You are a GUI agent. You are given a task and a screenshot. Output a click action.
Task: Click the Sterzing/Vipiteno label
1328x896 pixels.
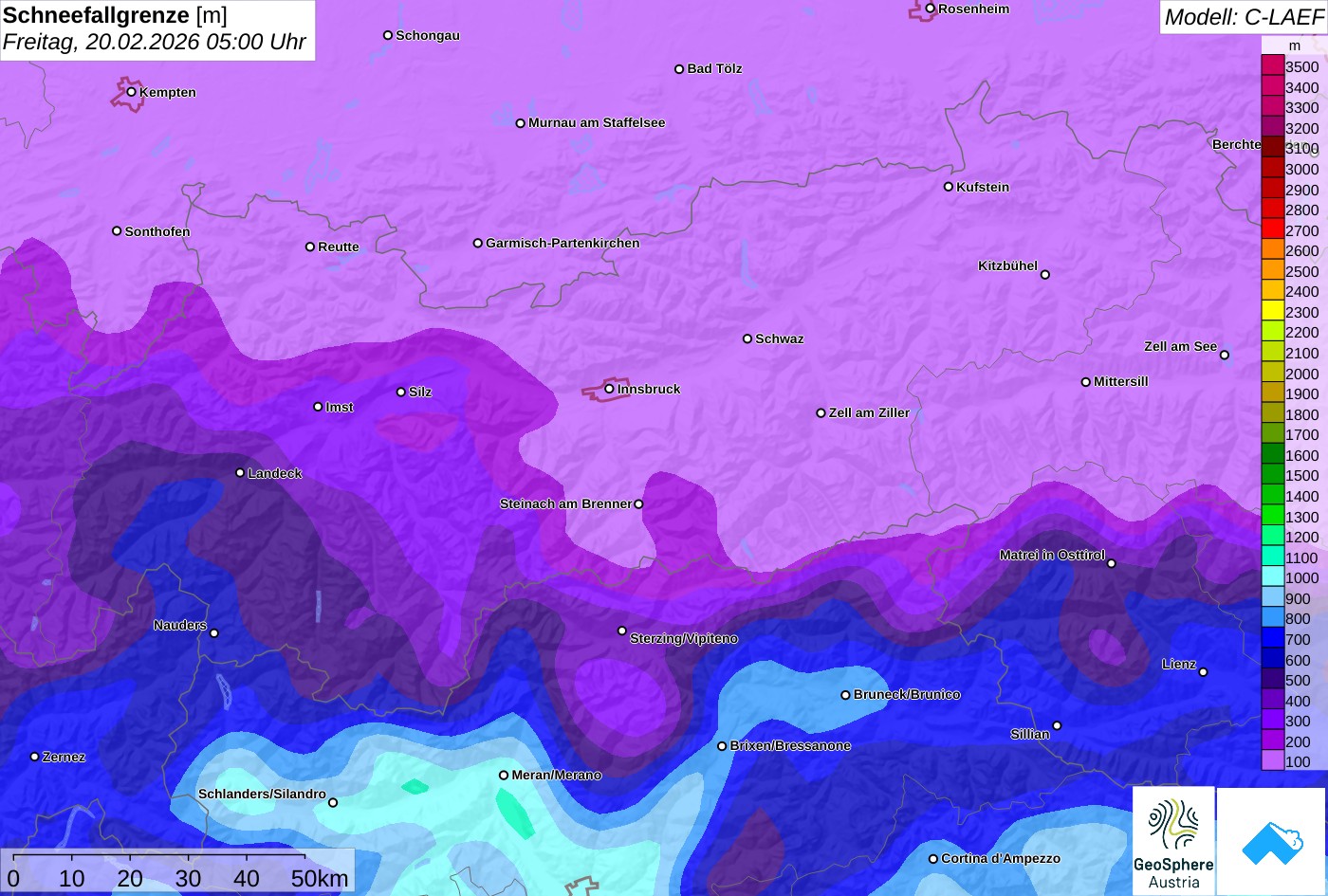click(x=684, y=639)
